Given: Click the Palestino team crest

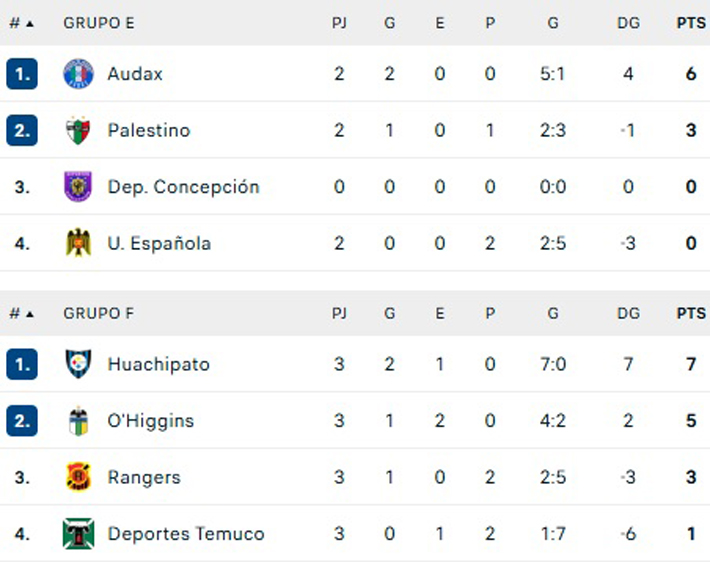Looking at the screenshot, I should click(78, 130).
